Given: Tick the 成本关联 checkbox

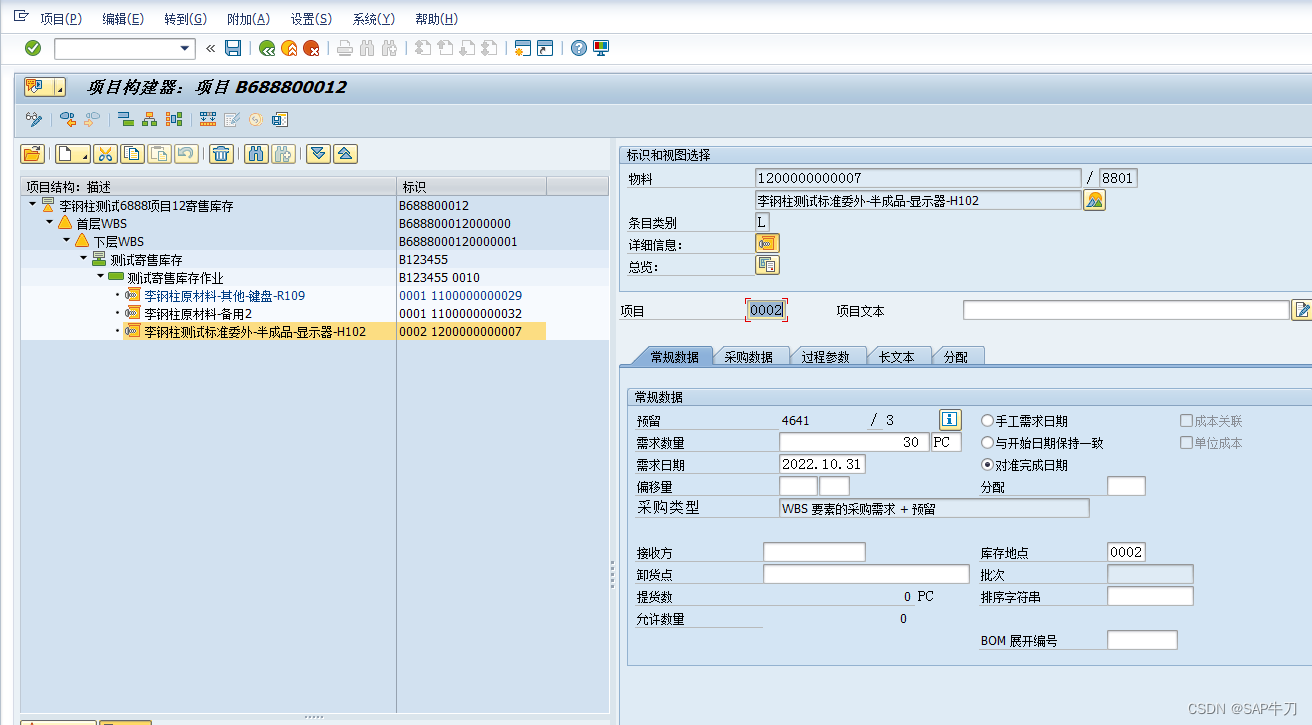Looking at the screenshot, I should pyautogui.click(x=1187, y=421).
